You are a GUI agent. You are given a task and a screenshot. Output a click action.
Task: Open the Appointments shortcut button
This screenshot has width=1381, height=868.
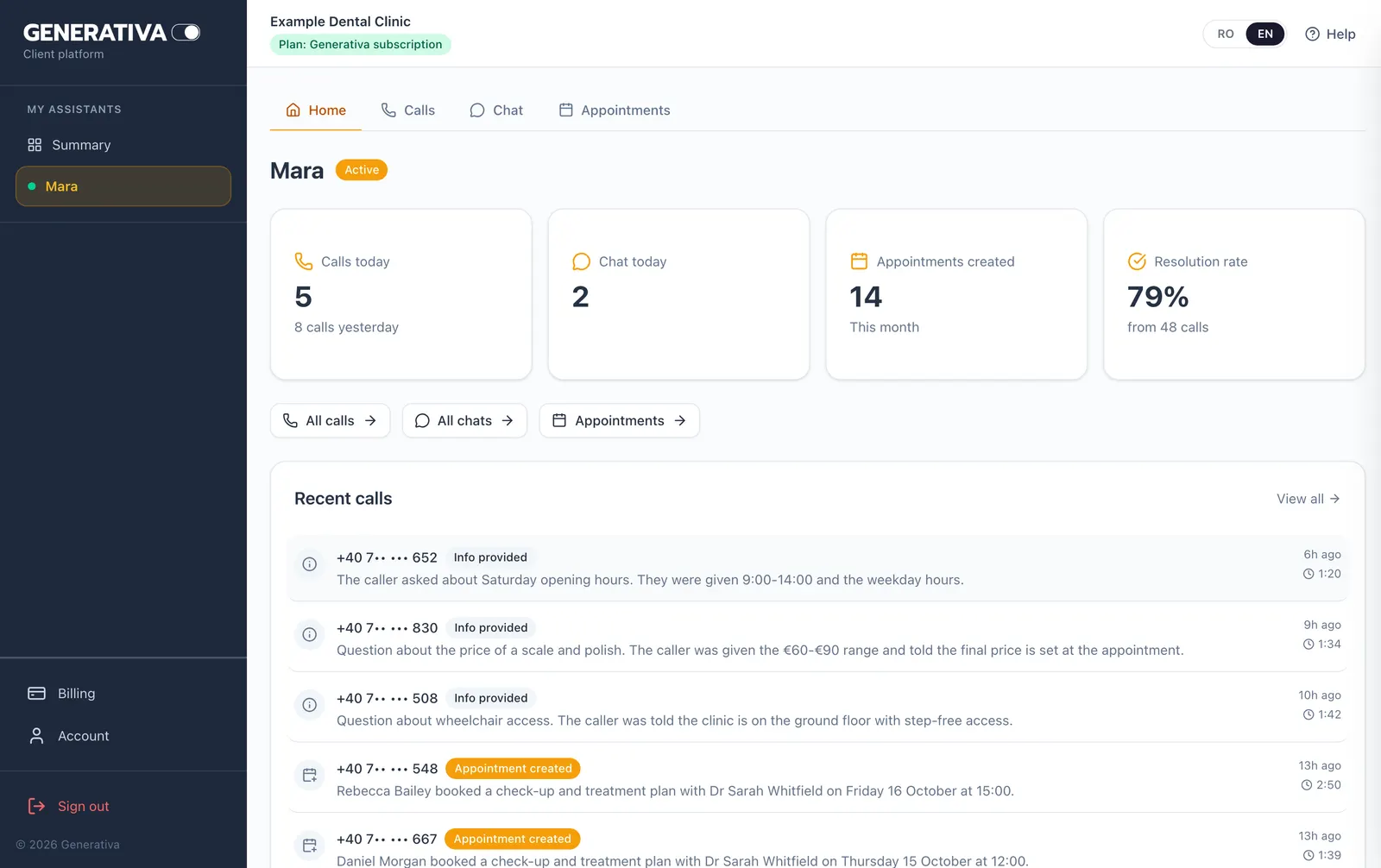pyautogui.click(x=620, y=421)
